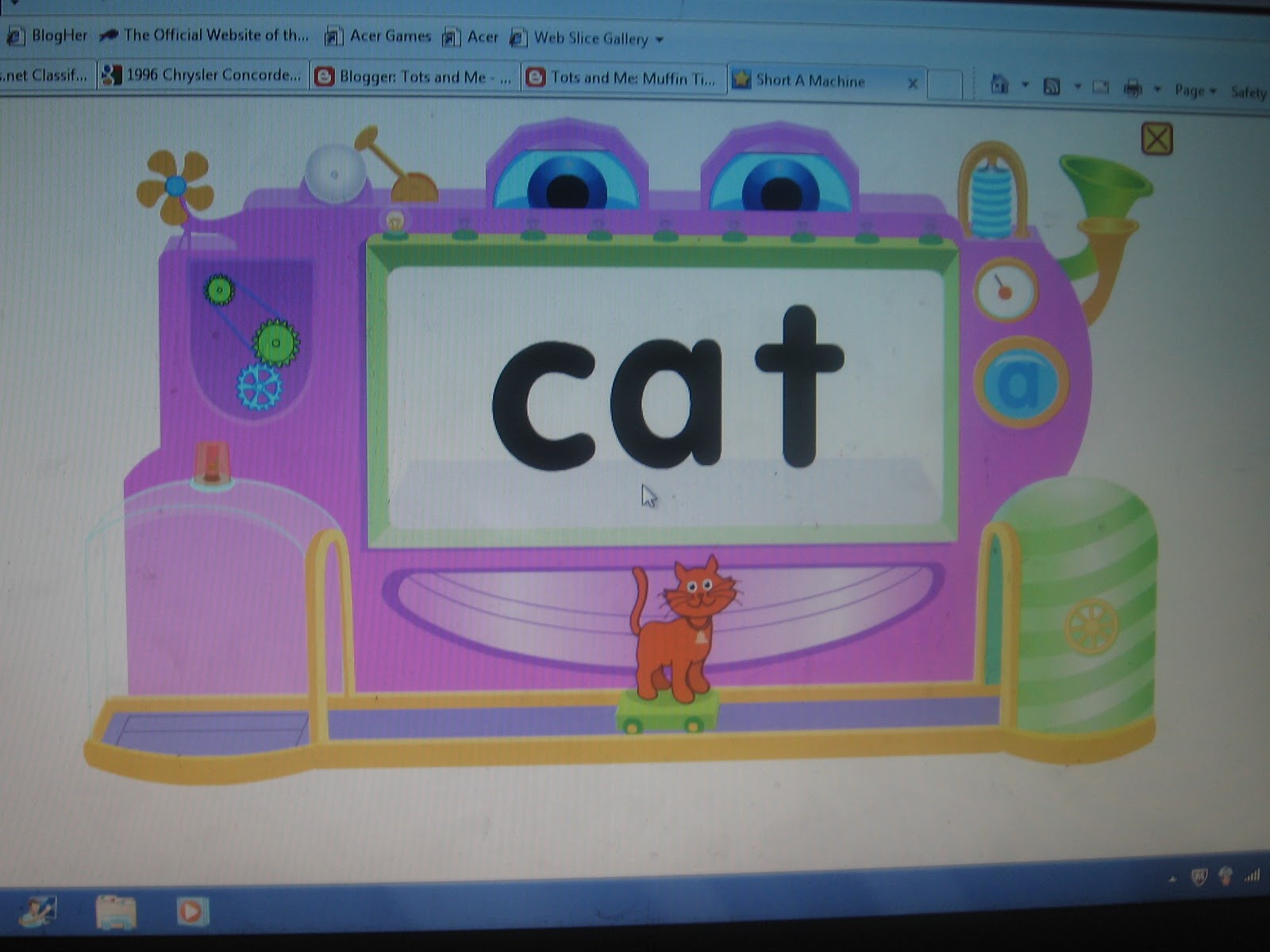Click the blue letter 'a' button
1270x952 pixels.
tap(1021, 382)
